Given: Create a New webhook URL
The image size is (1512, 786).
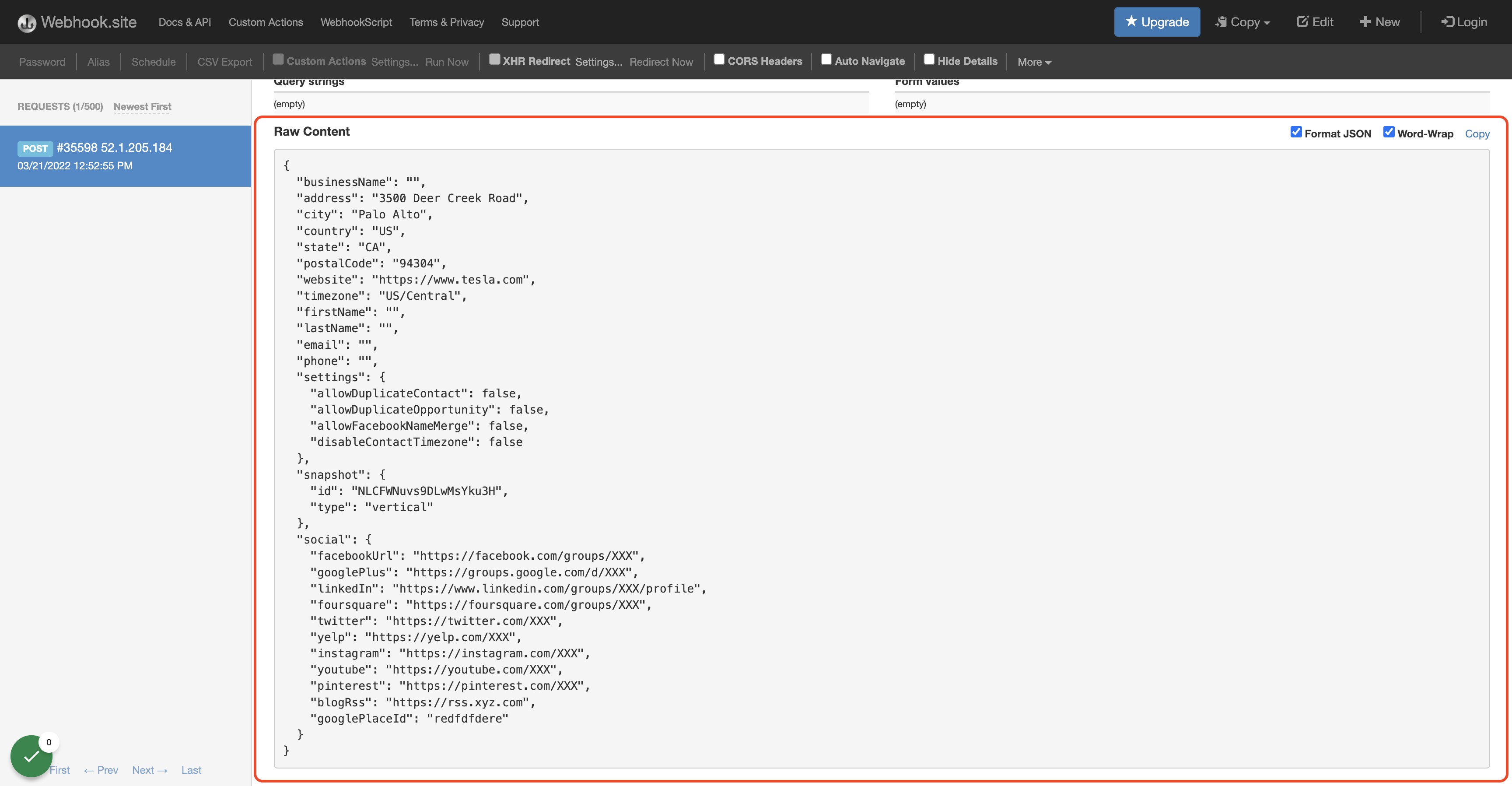Looking at the screenshot, I should [x=1379, y=22].
